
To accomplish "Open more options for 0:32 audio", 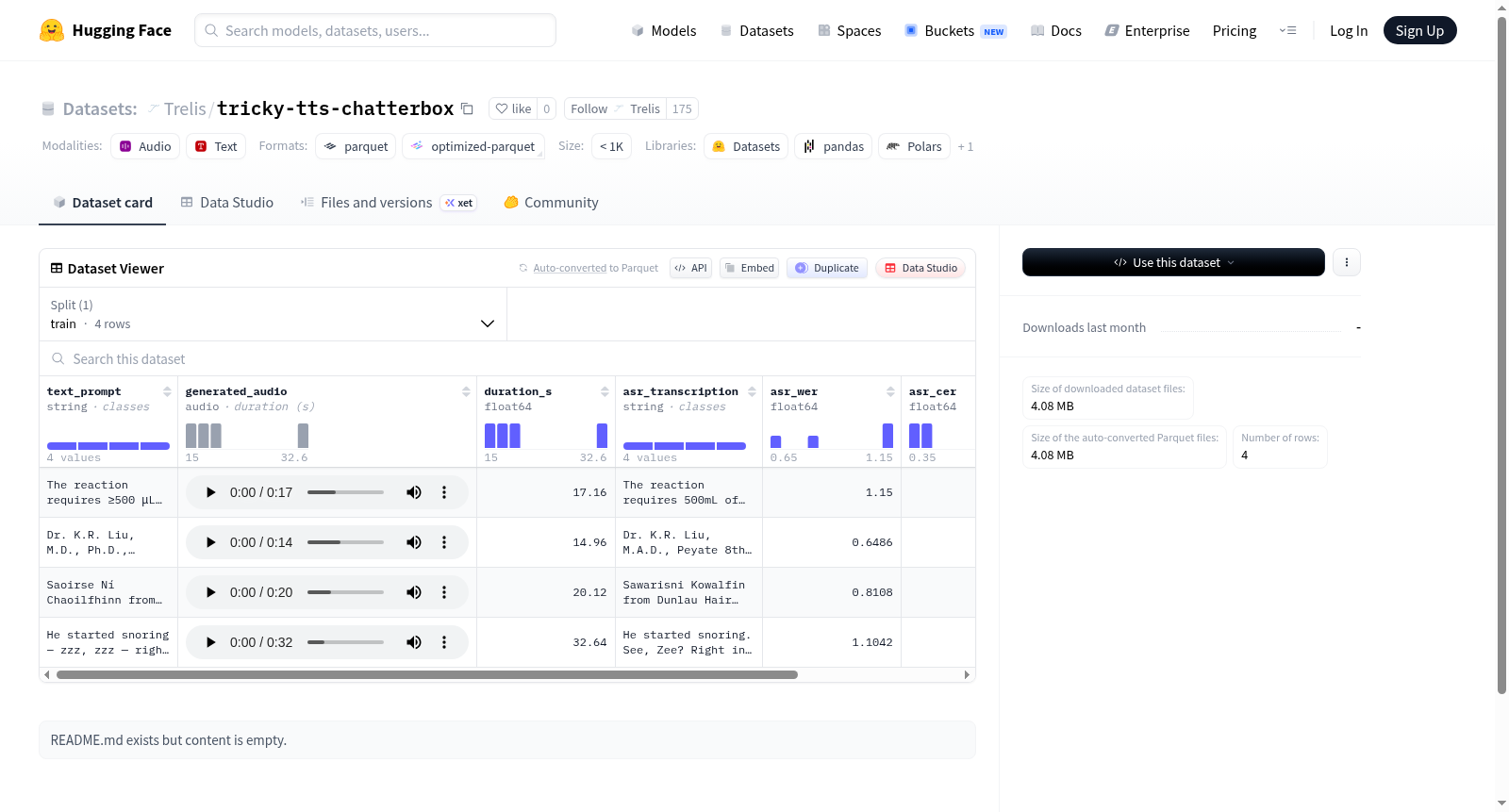I will pyautogui.click(x=444, y=642).
